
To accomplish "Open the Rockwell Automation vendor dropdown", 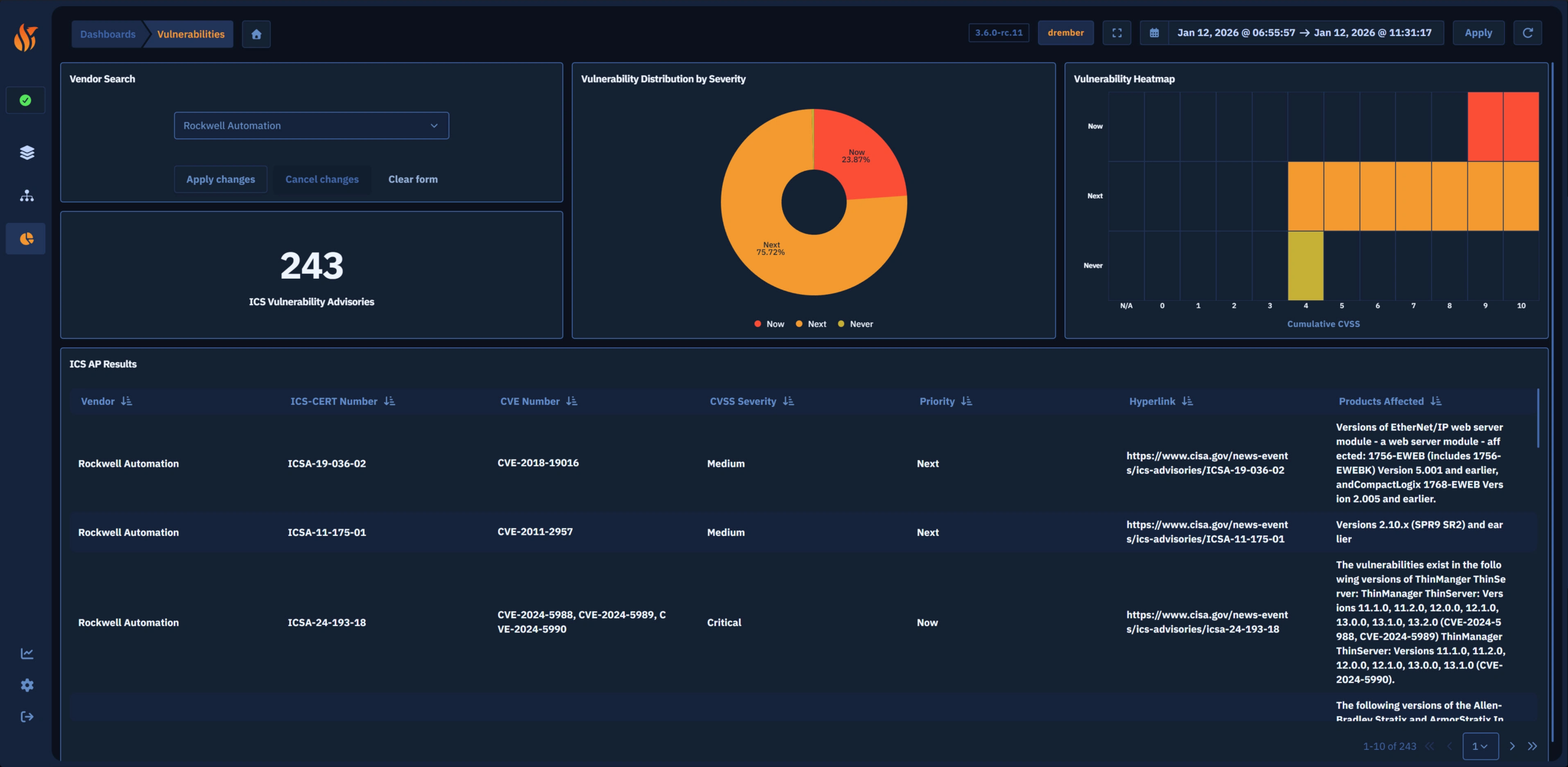I will pos(311,125).
